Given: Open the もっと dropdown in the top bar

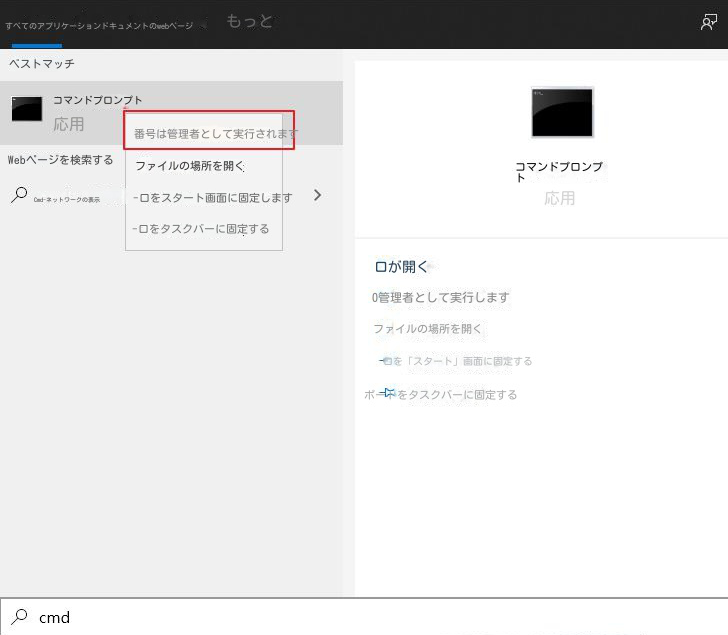Looking at the screenshot, I should pyautogui.click(x=249, y=21).
